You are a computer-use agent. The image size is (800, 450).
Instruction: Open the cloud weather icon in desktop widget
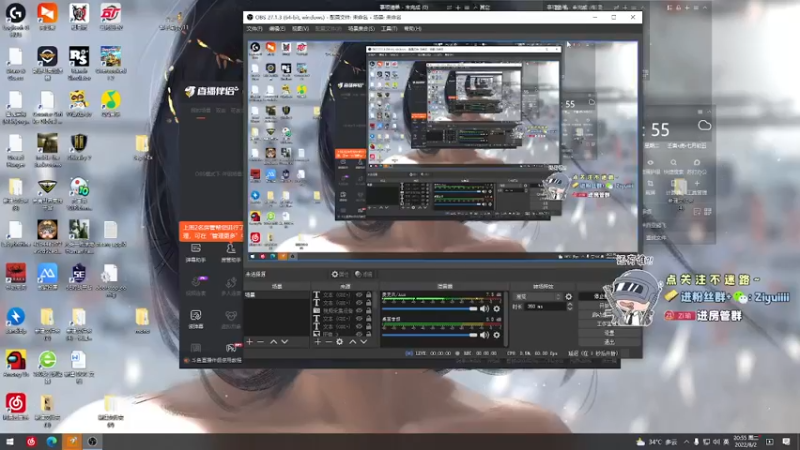pos(704,126)
